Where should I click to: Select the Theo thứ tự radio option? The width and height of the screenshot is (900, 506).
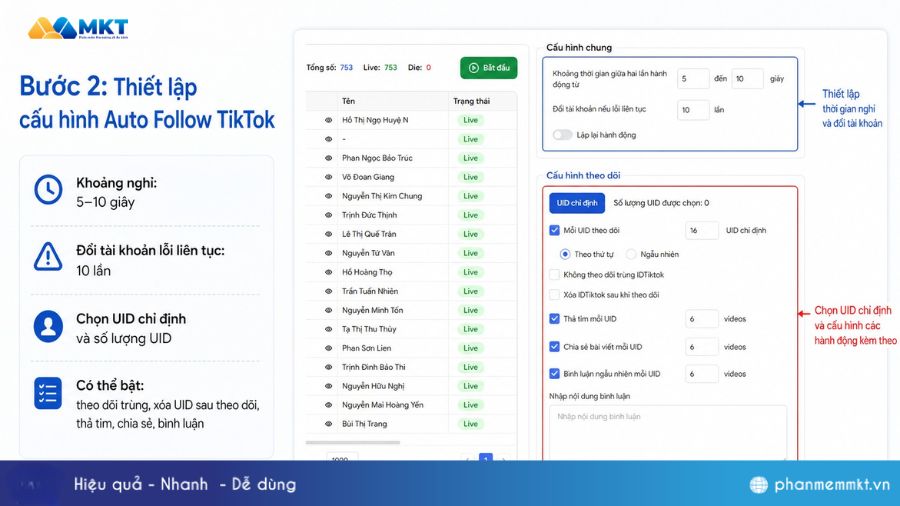[x=565, y=254]
